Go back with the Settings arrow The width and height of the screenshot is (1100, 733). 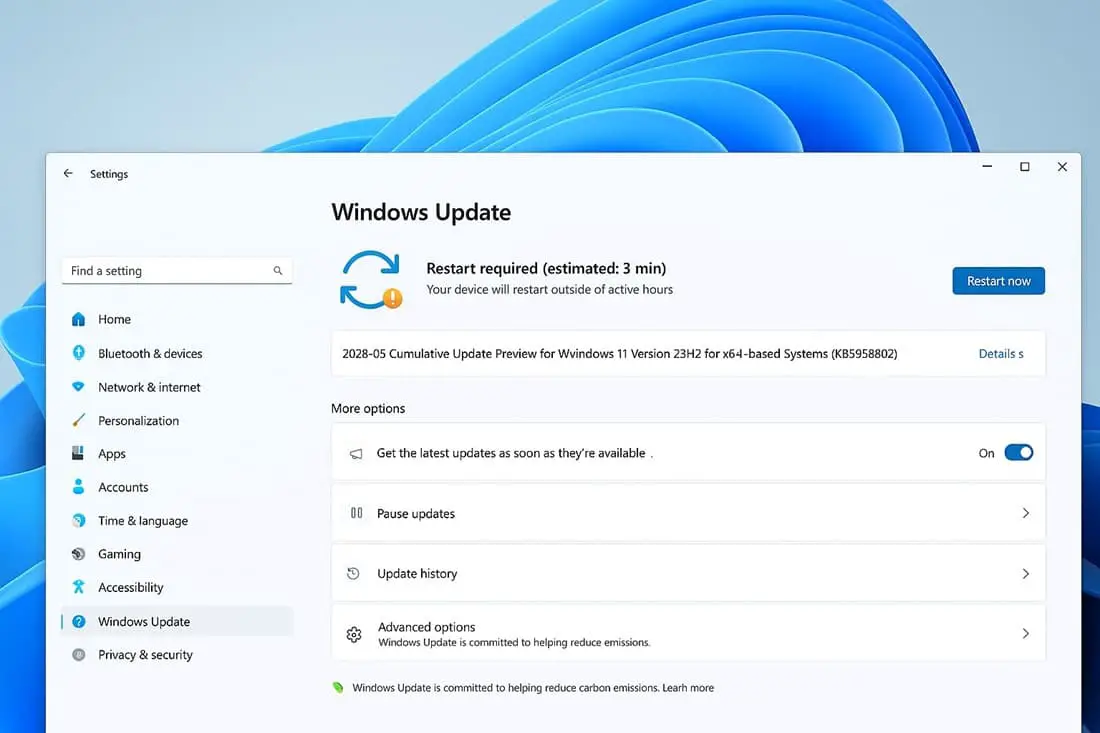click(x=68, y=173)
